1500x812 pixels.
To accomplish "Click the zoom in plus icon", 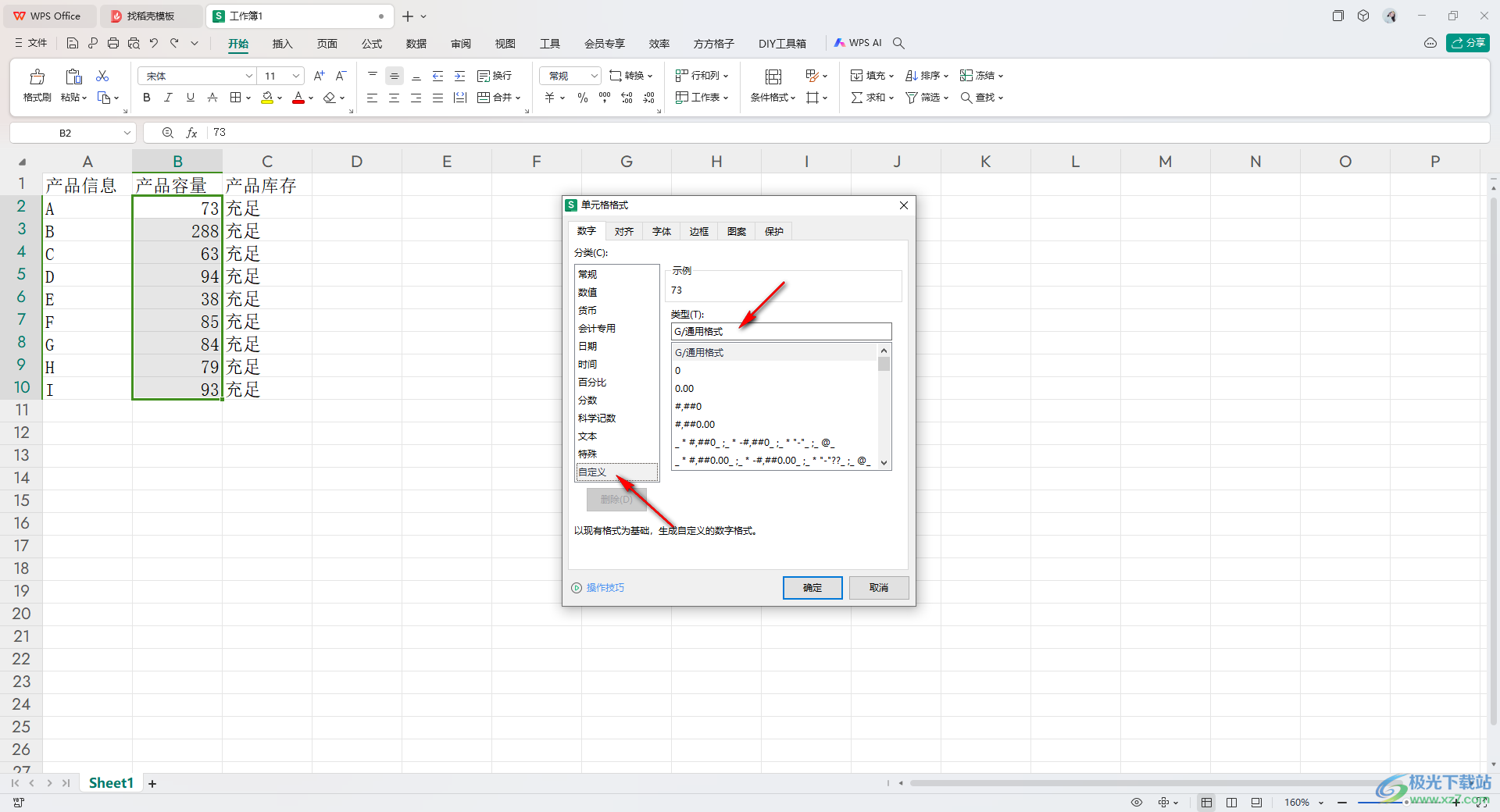I will pyautogui.click(x=1455, y=802).
